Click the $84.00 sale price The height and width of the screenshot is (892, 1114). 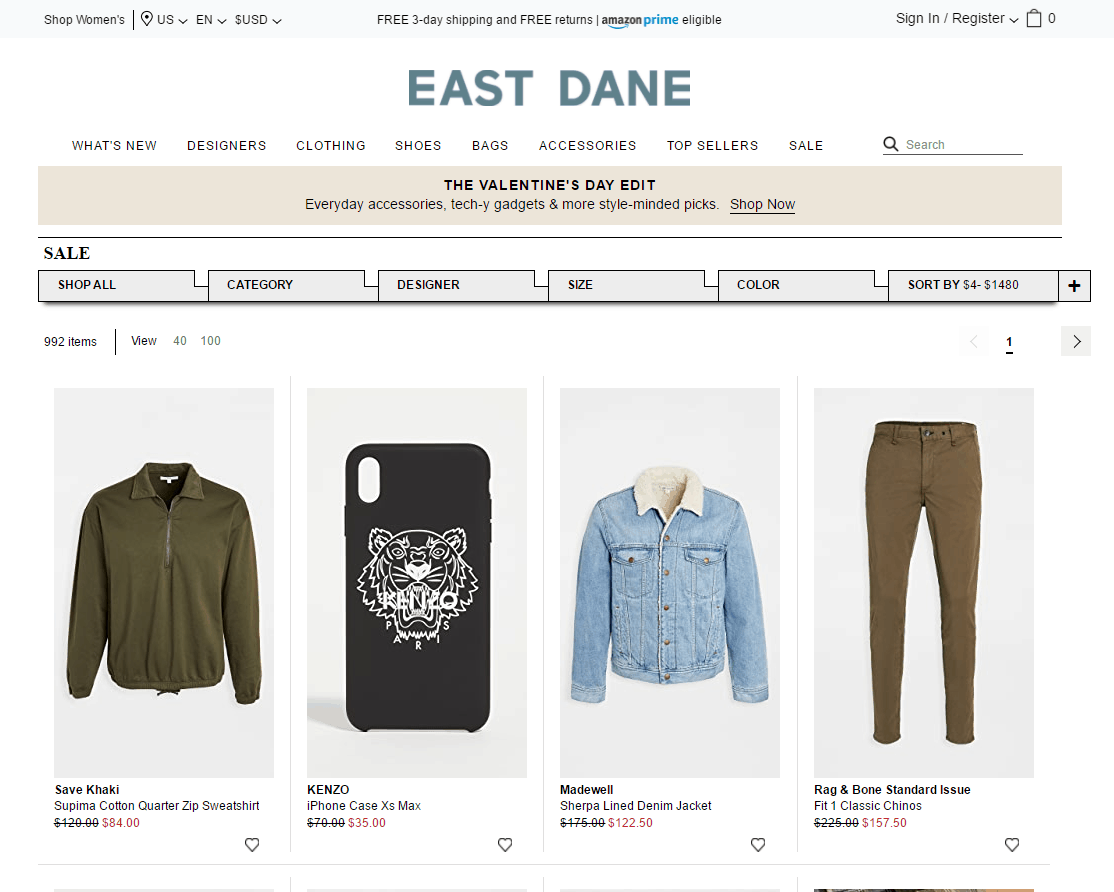click(121, 823)
